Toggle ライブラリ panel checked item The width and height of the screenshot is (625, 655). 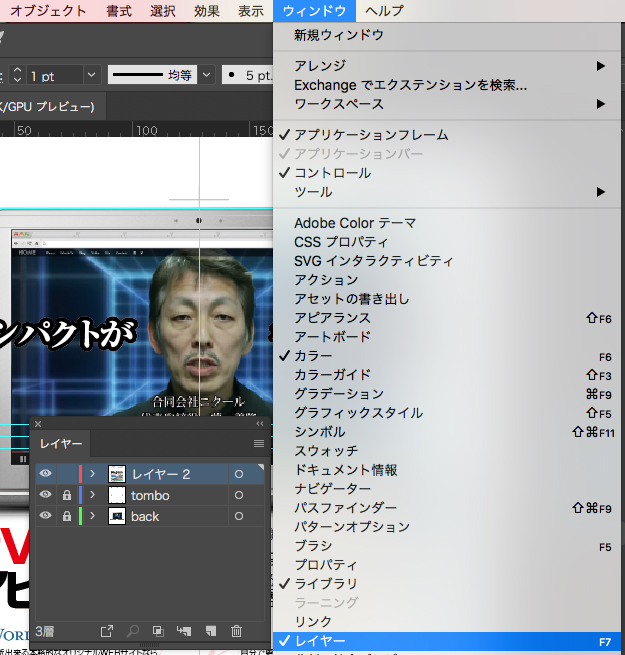point(447,584)
